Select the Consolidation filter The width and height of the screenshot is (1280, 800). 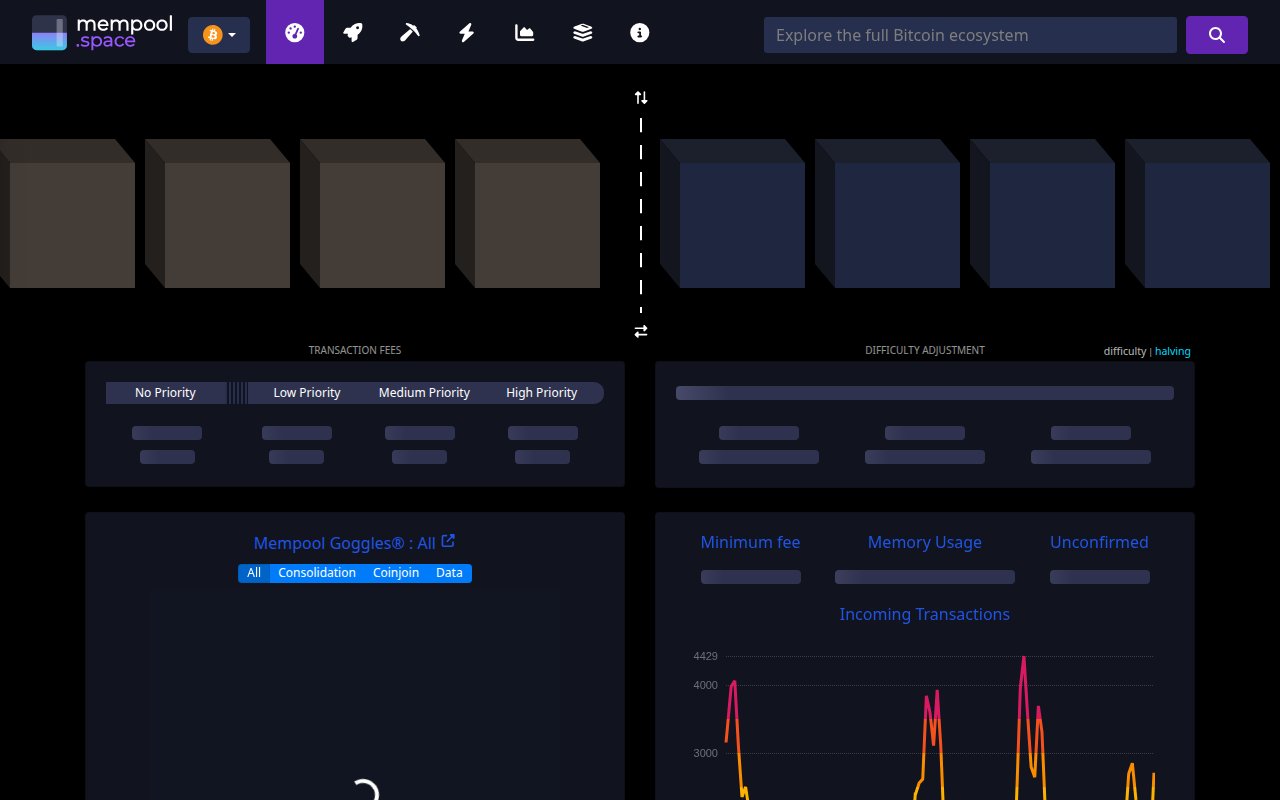point(317,573)
